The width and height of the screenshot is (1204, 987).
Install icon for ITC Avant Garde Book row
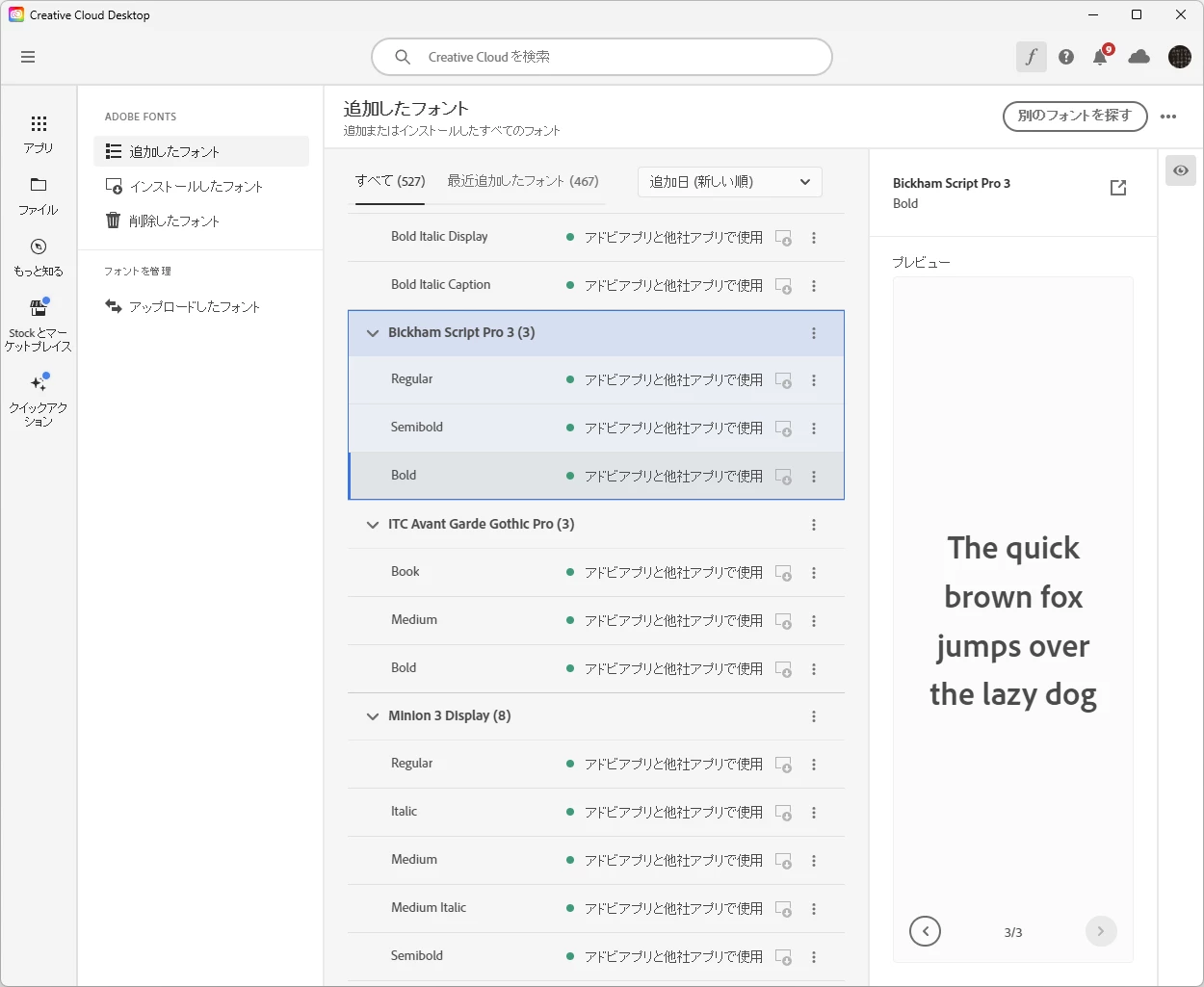tap(784, 573)
